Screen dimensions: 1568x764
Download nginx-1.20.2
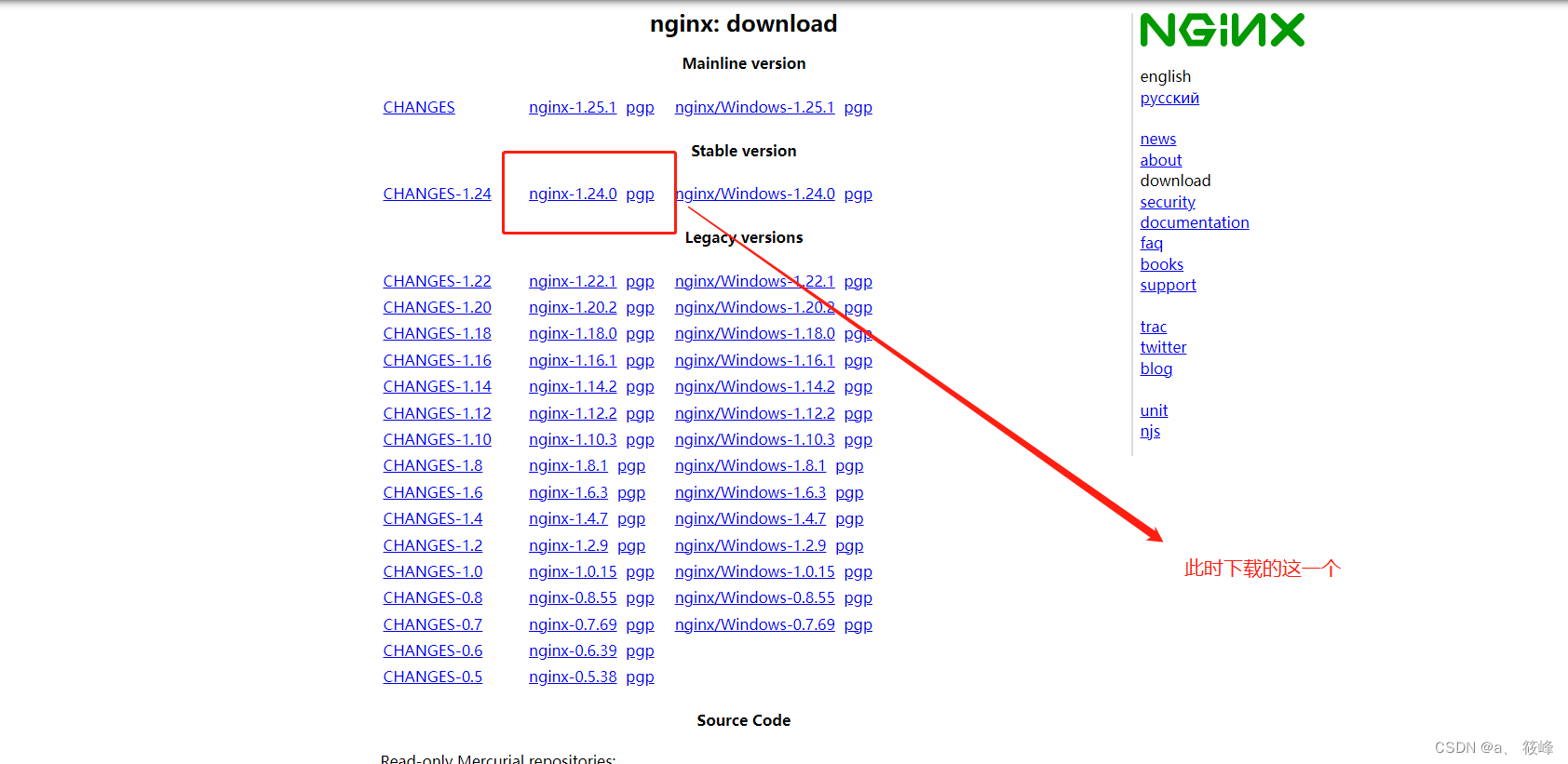click(573, 307)
